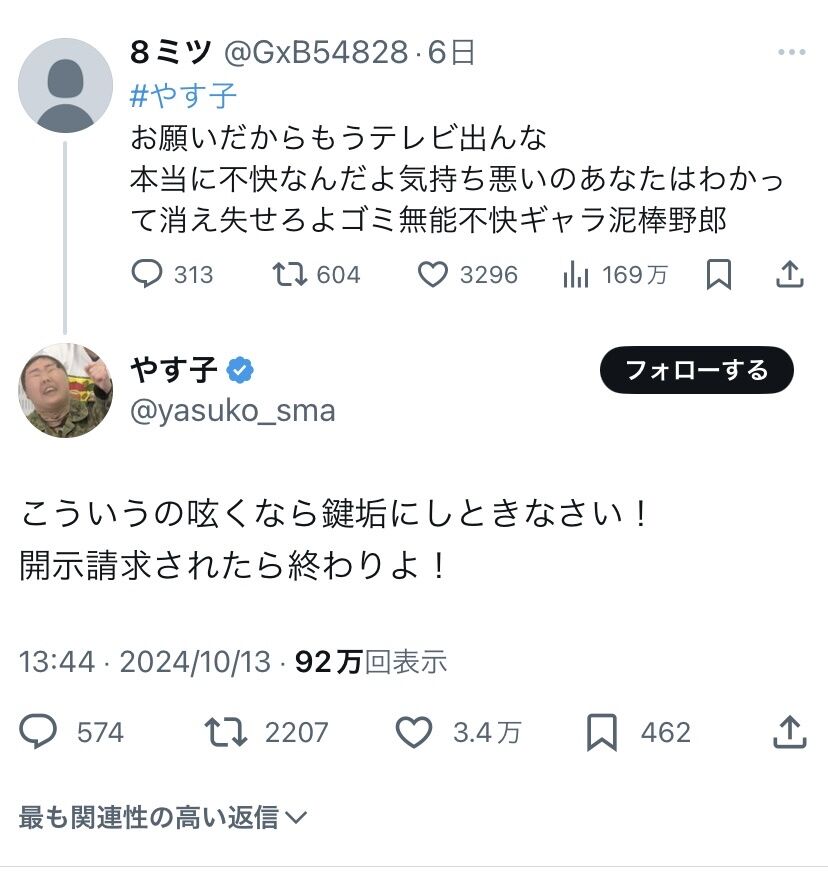
Task: Open the three-dot more menu on quoted post
Action: [x=789, y=52]
